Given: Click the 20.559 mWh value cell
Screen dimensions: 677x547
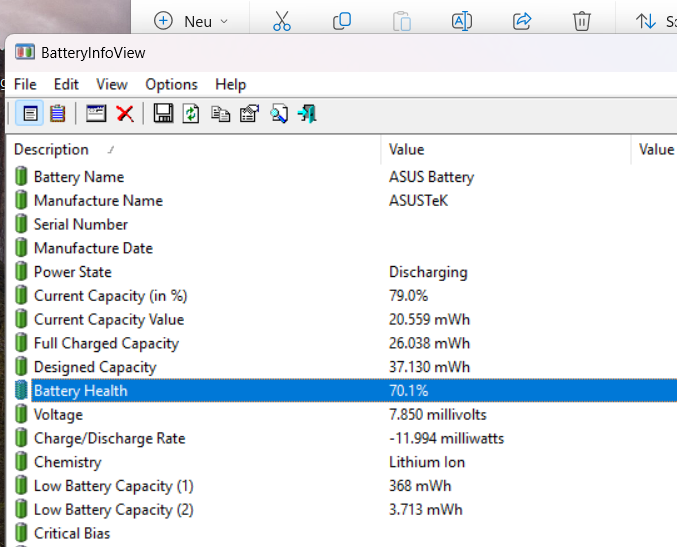Looking at the screenshot, I should 429,319.
